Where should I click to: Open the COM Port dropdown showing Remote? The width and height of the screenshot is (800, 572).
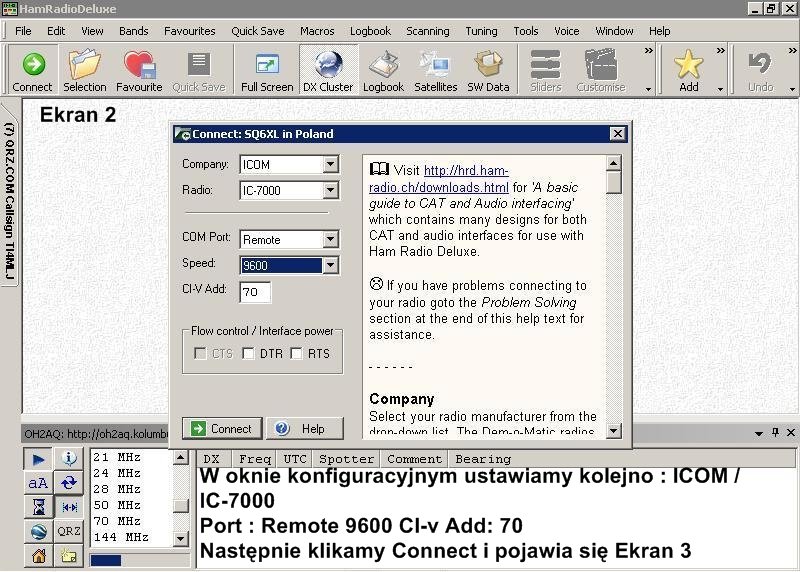click(331, 239)
